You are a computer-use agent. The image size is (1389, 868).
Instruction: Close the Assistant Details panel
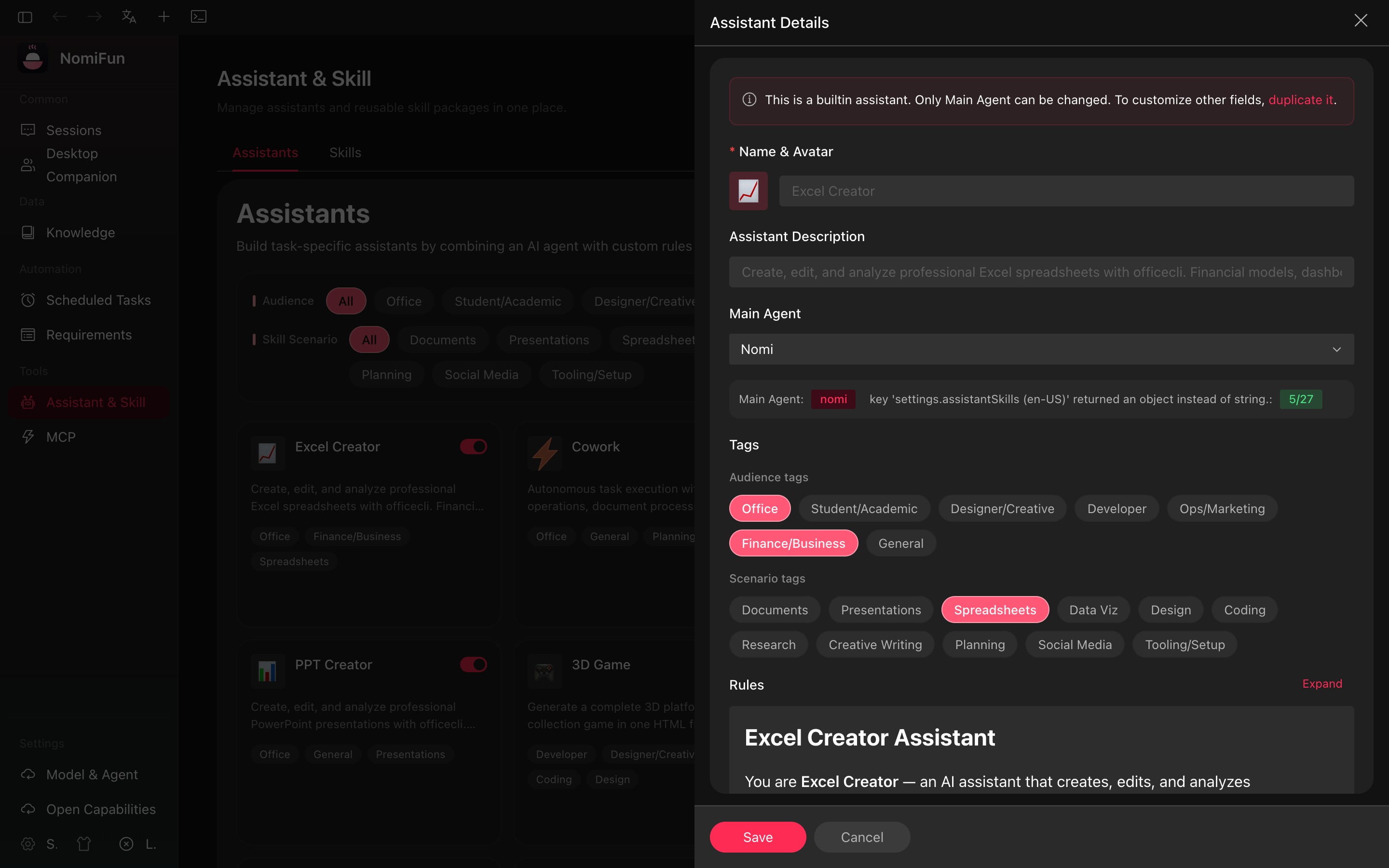pyautogui.click(x=1361, y=21)
